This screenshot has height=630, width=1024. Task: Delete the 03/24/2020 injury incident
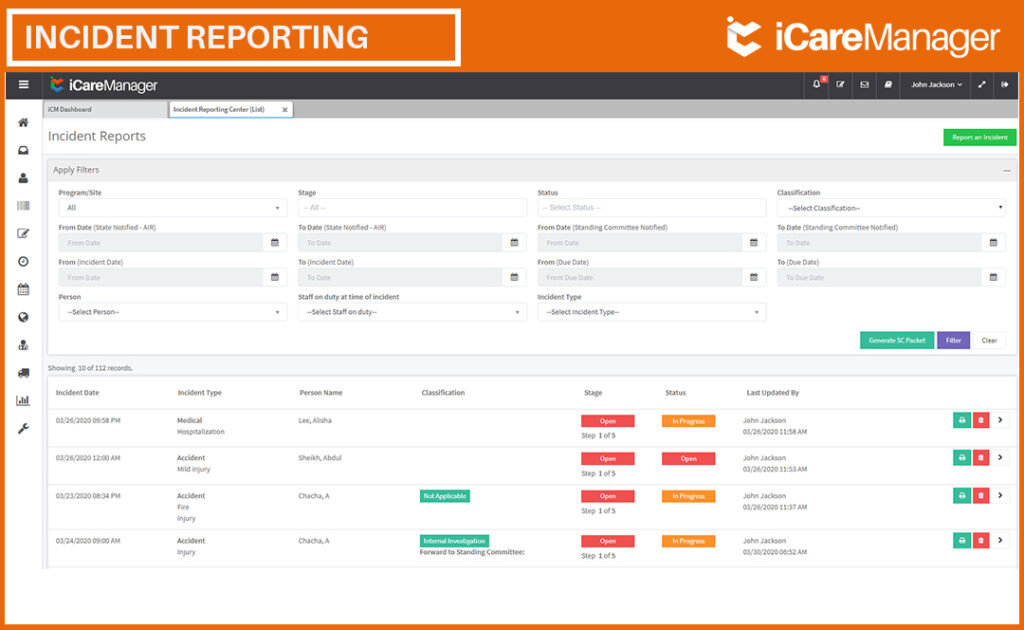pyautogui.click(x=981, y=541)
